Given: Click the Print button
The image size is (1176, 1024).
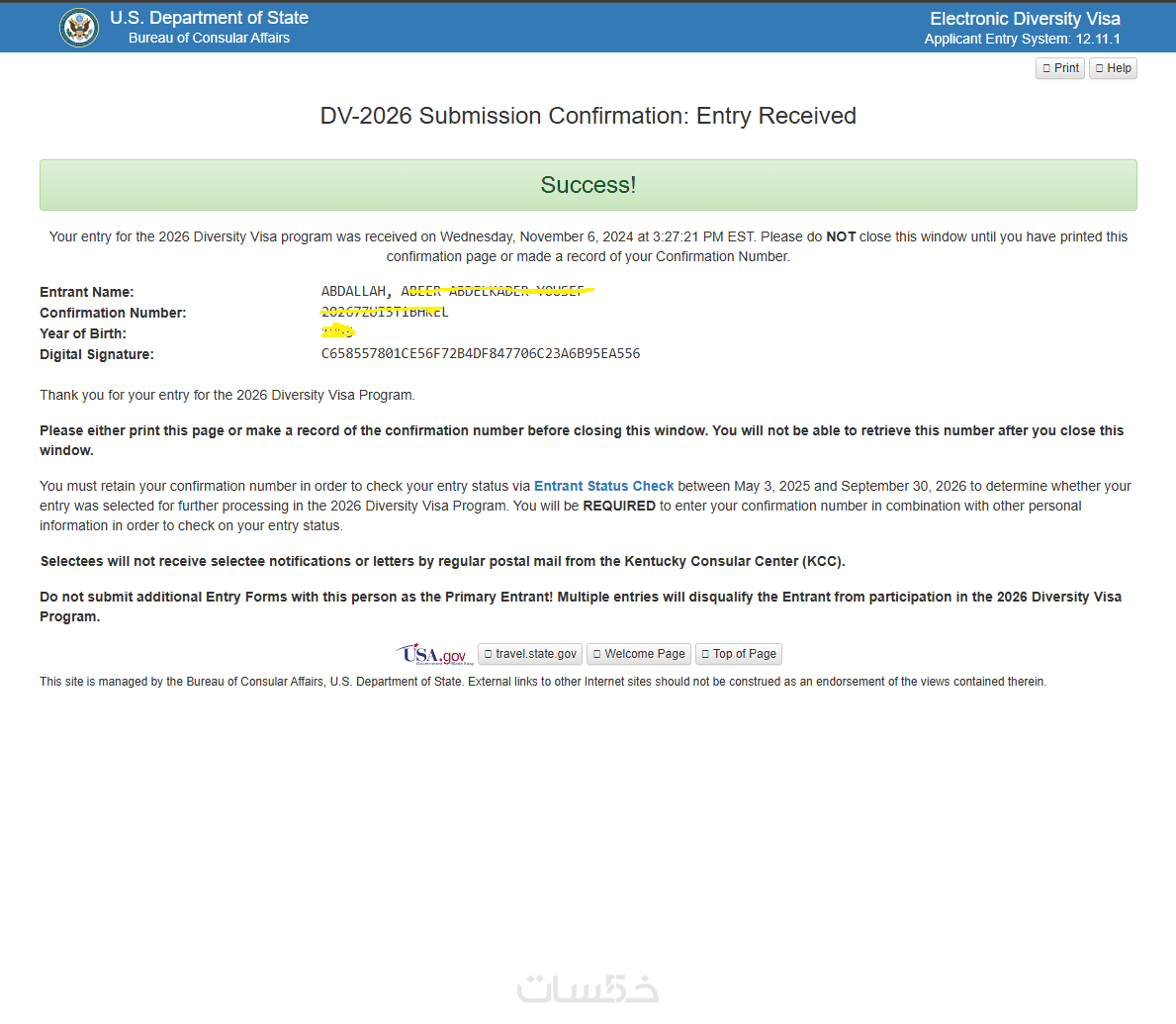Looking at the screenshot, I should coord(1059,68).
